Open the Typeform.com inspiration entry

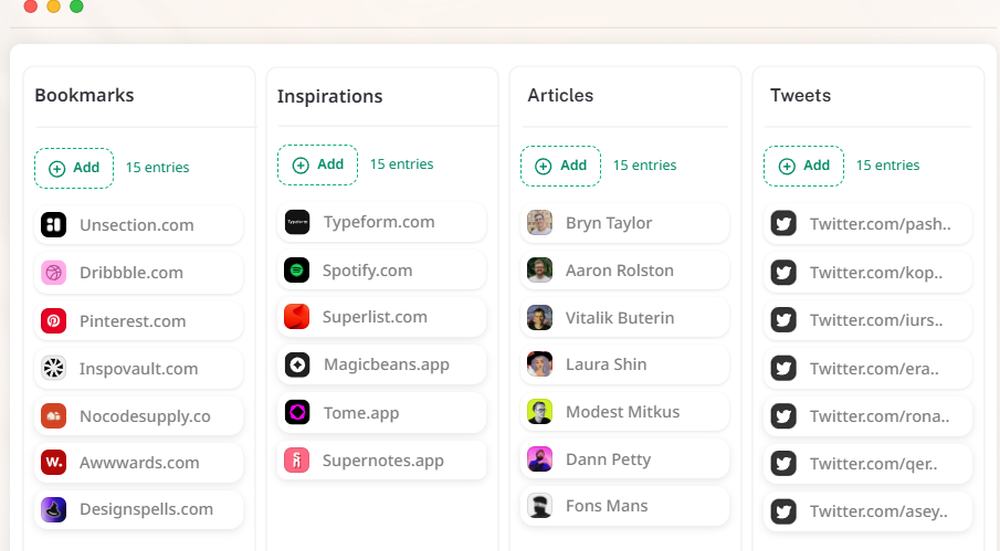[x=381, y=222]
